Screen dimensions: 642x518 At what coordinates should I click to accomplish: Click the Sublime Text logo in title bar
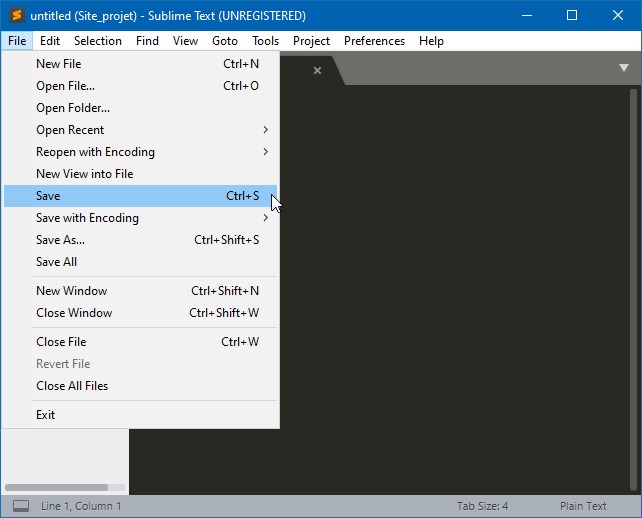[x=17, y=16]
